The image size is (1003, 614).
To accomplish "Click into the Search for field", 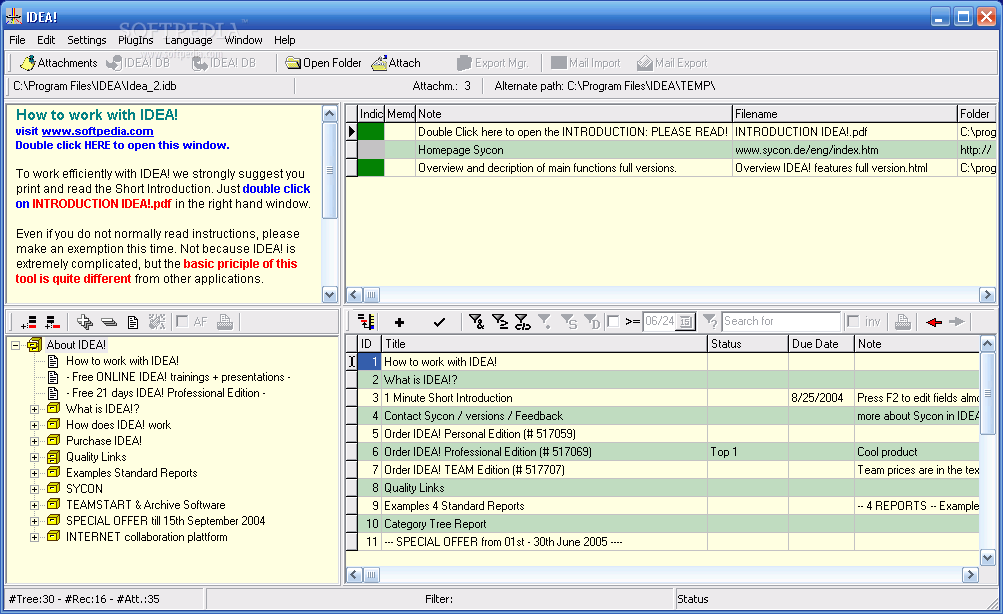I will click(780, 321).
